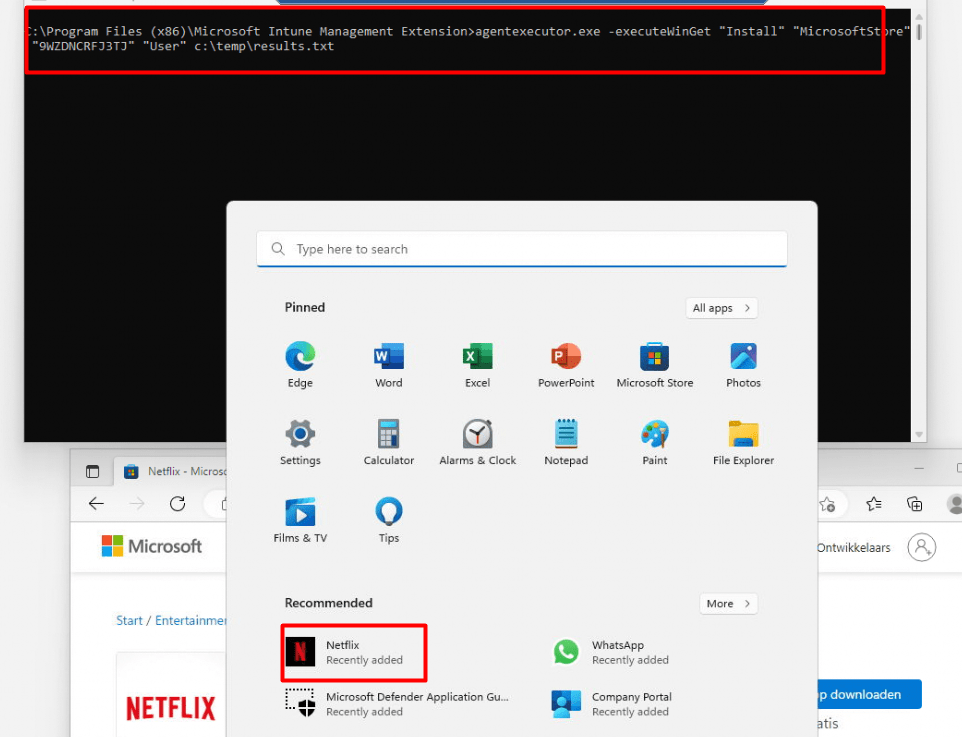Launch Word from the Start menu

[x=388, y=365]
